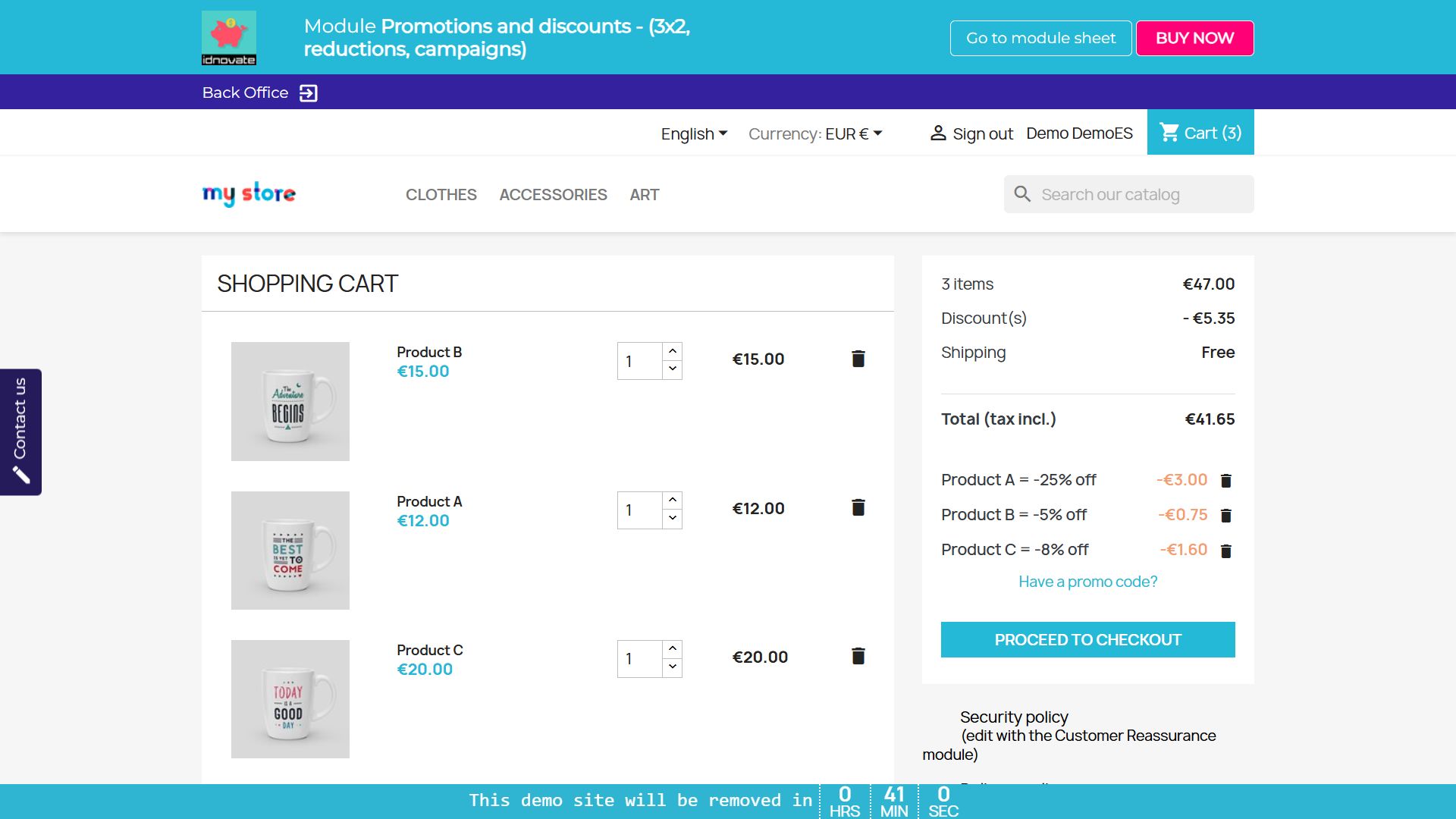The height and width of the screenshot is (819, 1456).
Task: Click the Product C mug thumbnail
Action: pyautogui.click(x=290, y=698)
